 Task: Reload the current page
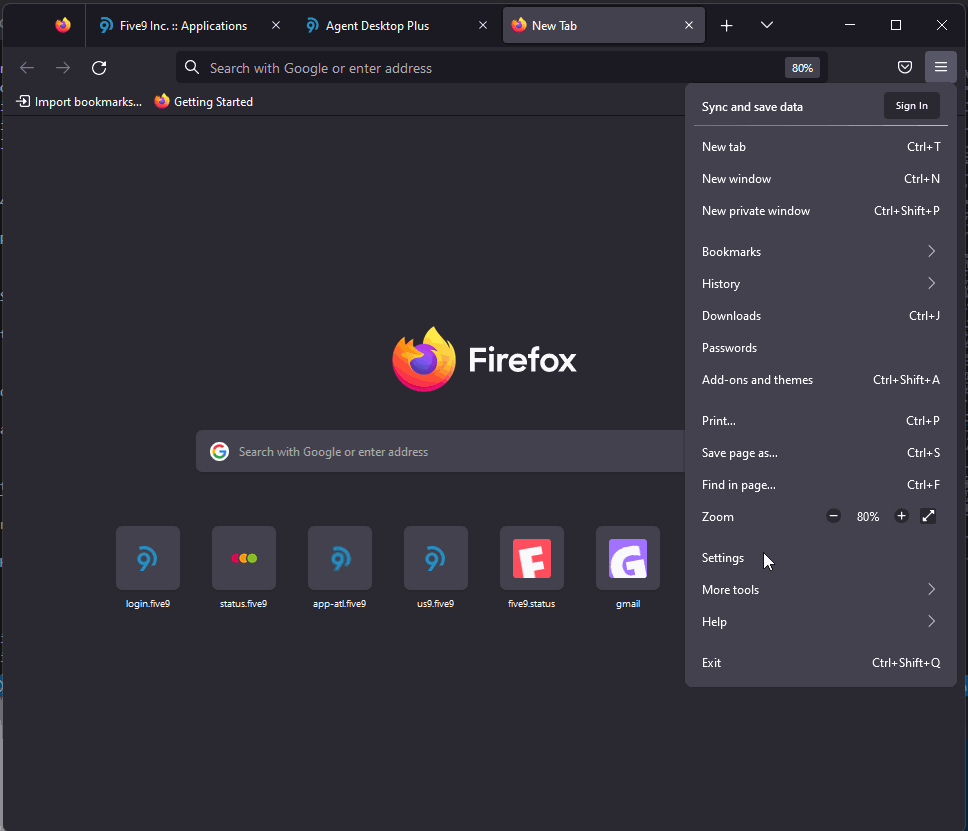[99, 68]
